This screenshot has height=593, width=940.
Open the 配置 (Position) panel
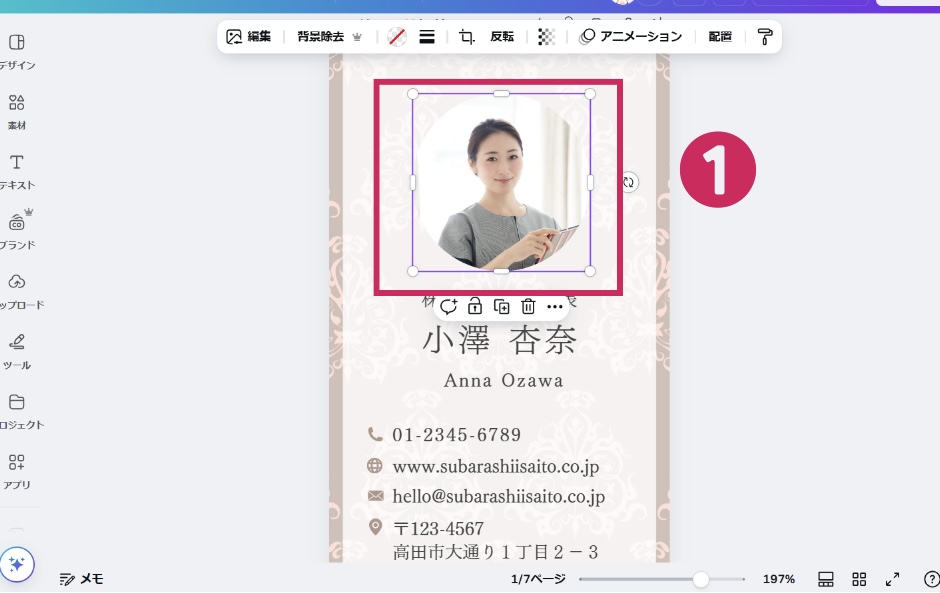(x=720, y=37)
